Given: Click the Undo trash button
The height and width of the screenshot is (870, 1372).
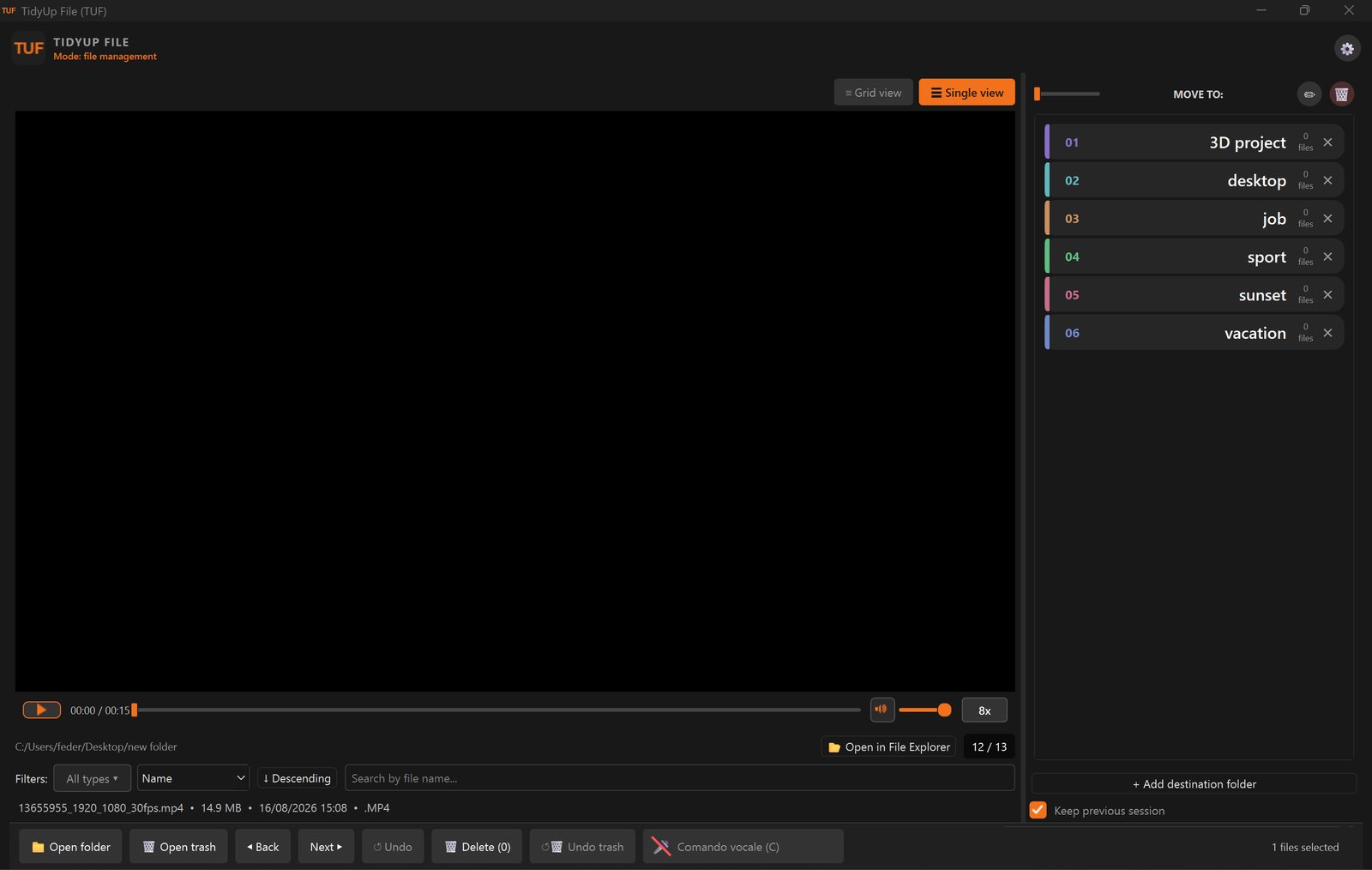Looking at the screenshot, I should [x=582, y=847].
